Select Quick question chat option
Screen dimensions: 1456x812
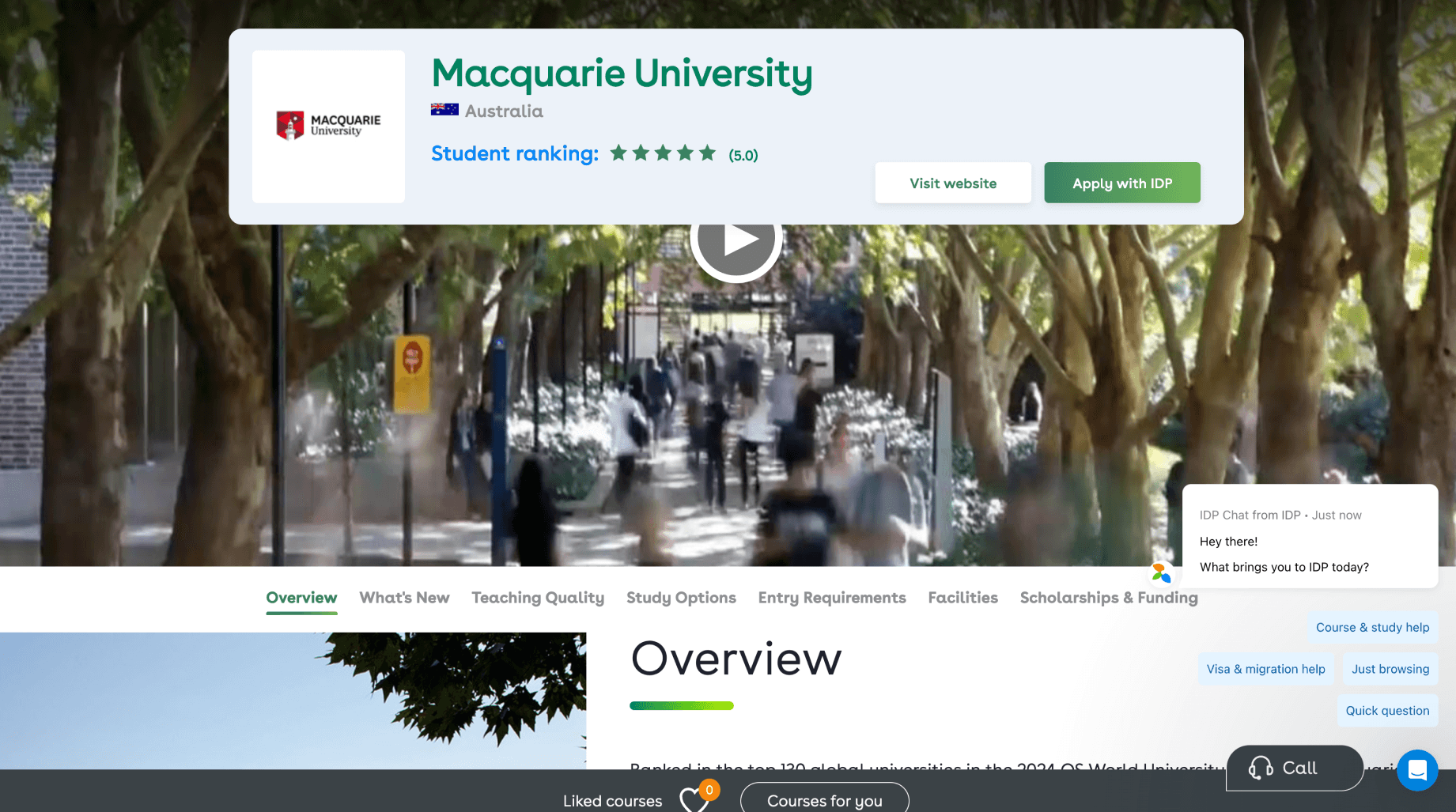tap(1387, 711)
